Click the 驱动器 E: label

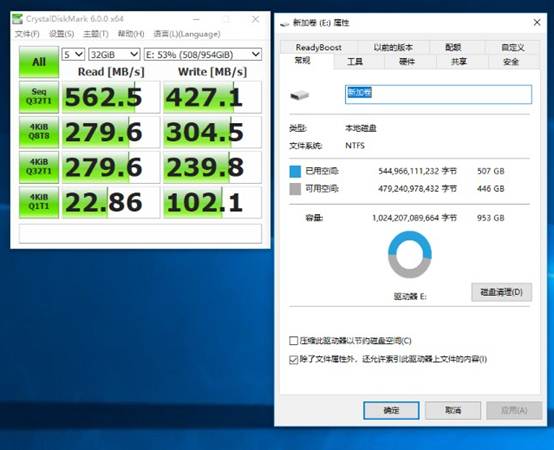point(410,296)
